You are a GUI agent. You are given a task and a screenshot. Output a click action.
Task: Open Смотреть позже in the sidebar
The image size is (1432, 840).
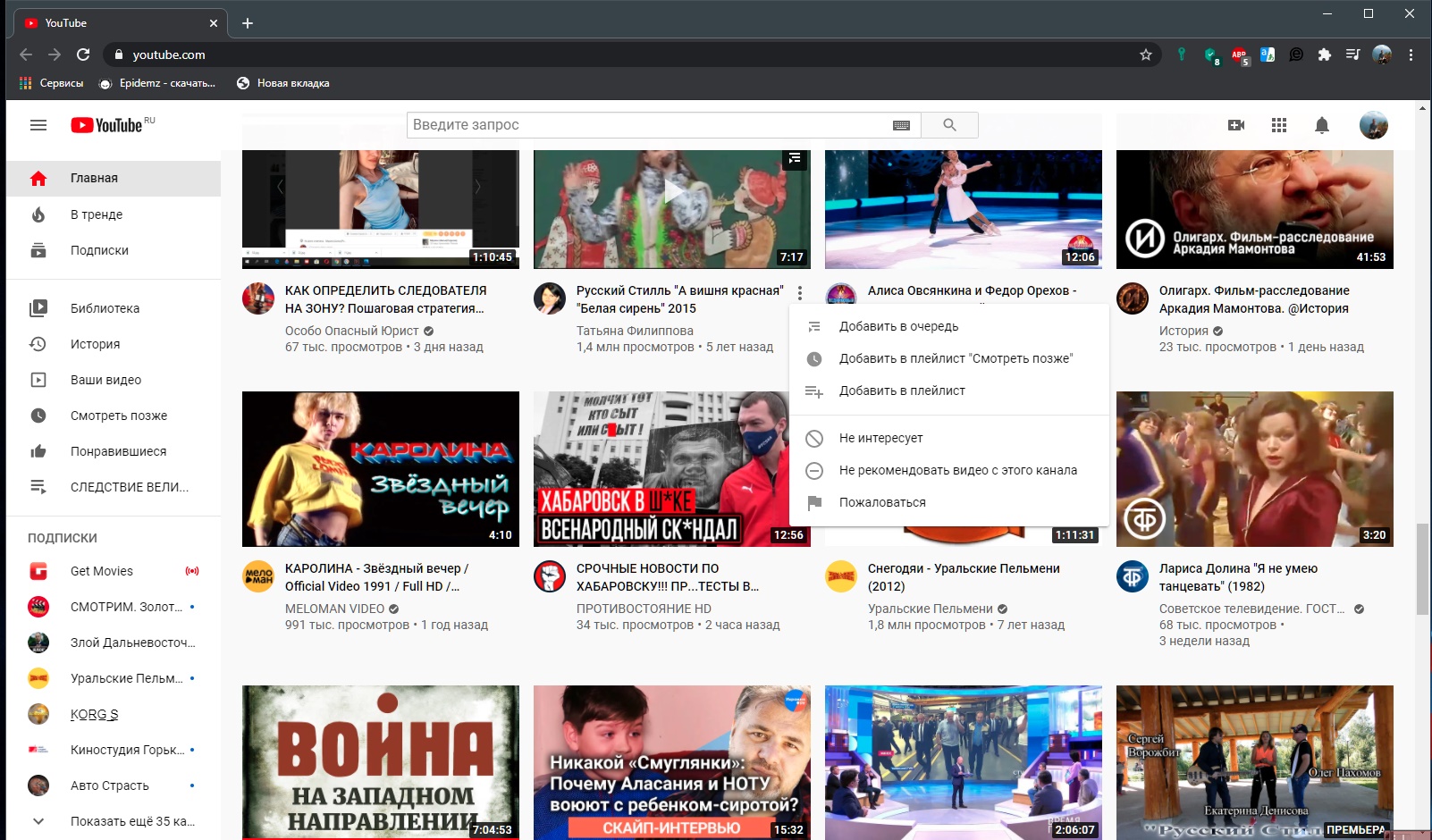click(114, 416)
